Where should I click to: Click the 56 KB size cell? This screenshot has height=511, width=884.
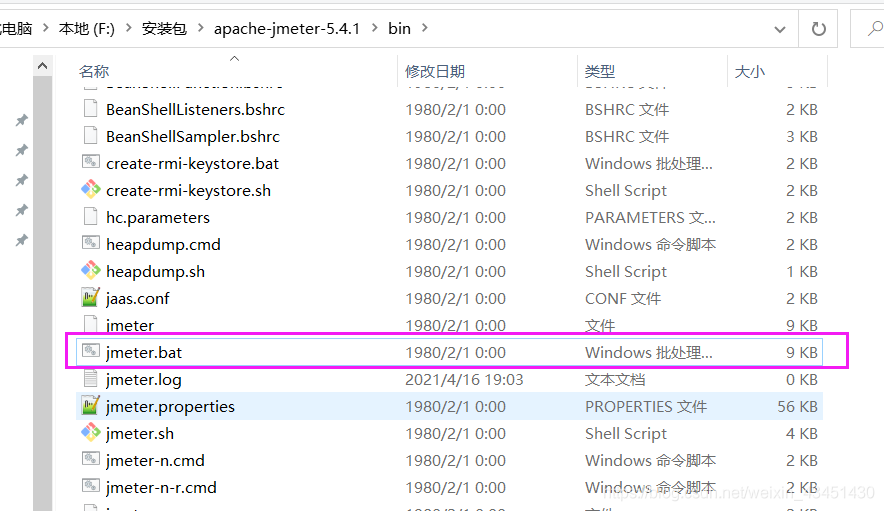point(797,407)
